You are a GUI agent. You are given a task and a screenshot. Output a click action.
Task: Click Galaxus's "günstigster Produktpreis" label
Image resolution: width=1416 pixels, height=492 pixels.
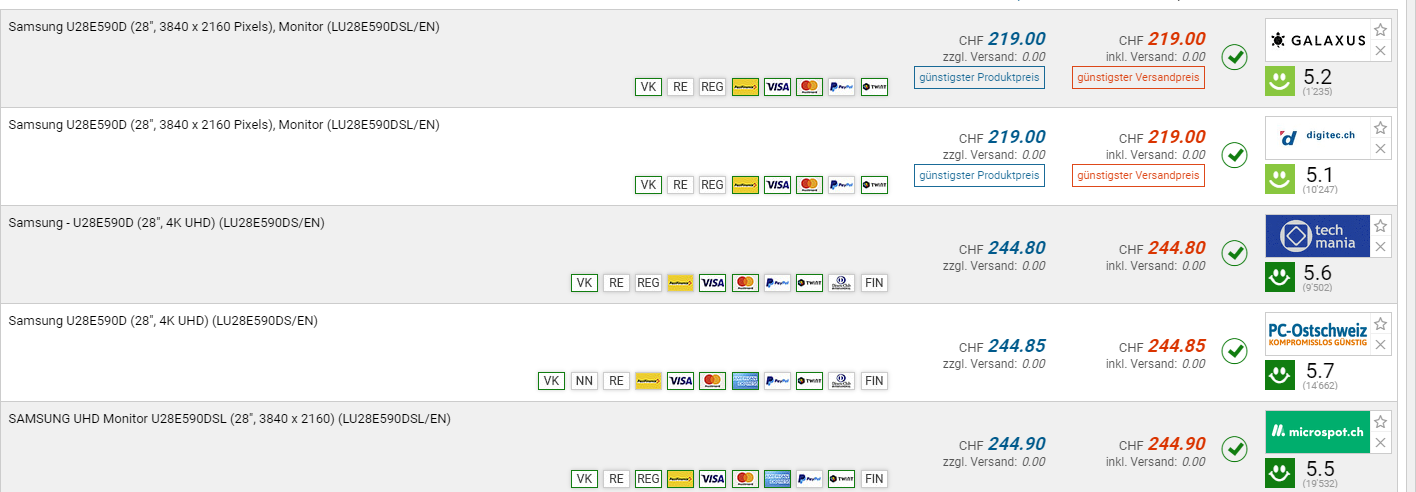coord(979,77)
